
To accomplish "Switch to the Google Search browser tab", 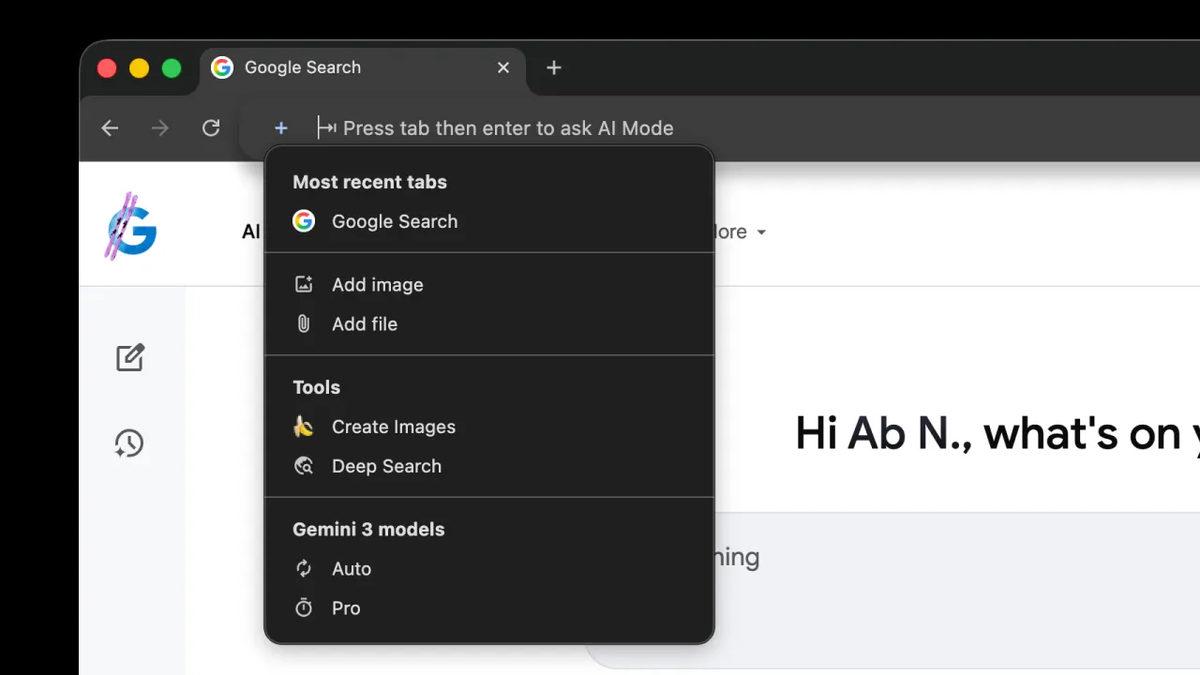I will click(x=300, y=67).
